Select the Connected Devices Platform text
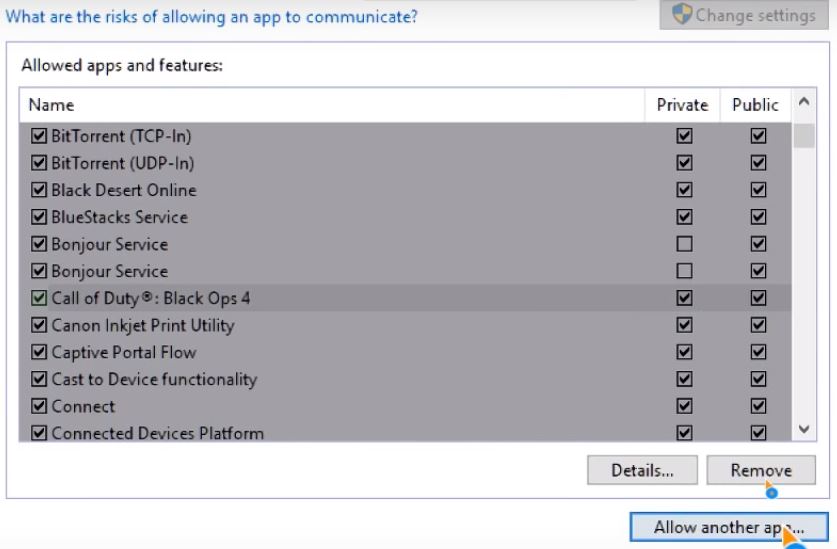 click(157, 433)
